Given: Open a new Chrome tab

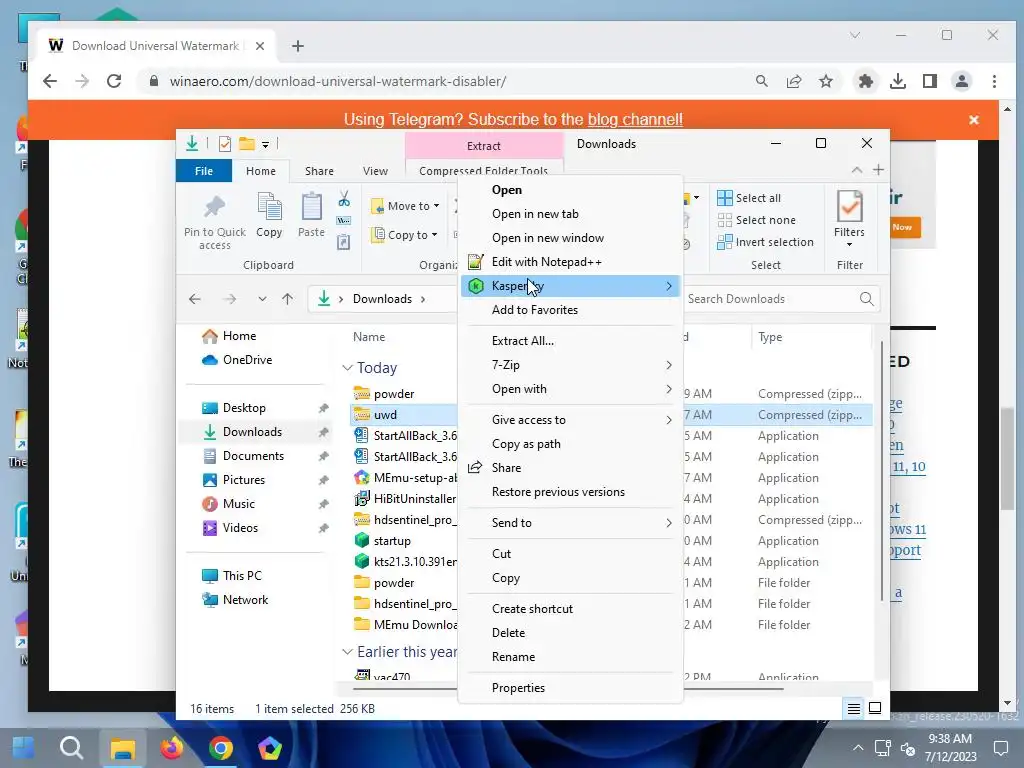Looking at the screenshot, I should pos(298,46).
